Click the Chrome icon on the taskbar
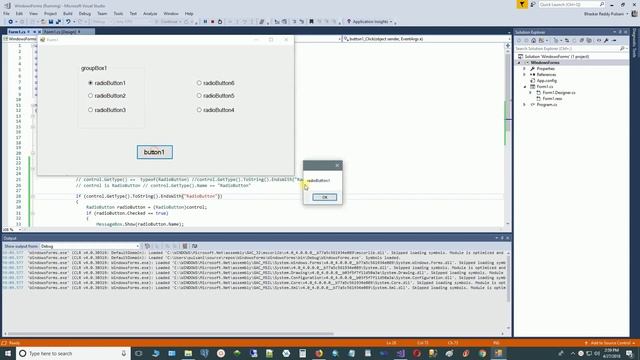Screen dimensions: 640x360 (482, 353)
